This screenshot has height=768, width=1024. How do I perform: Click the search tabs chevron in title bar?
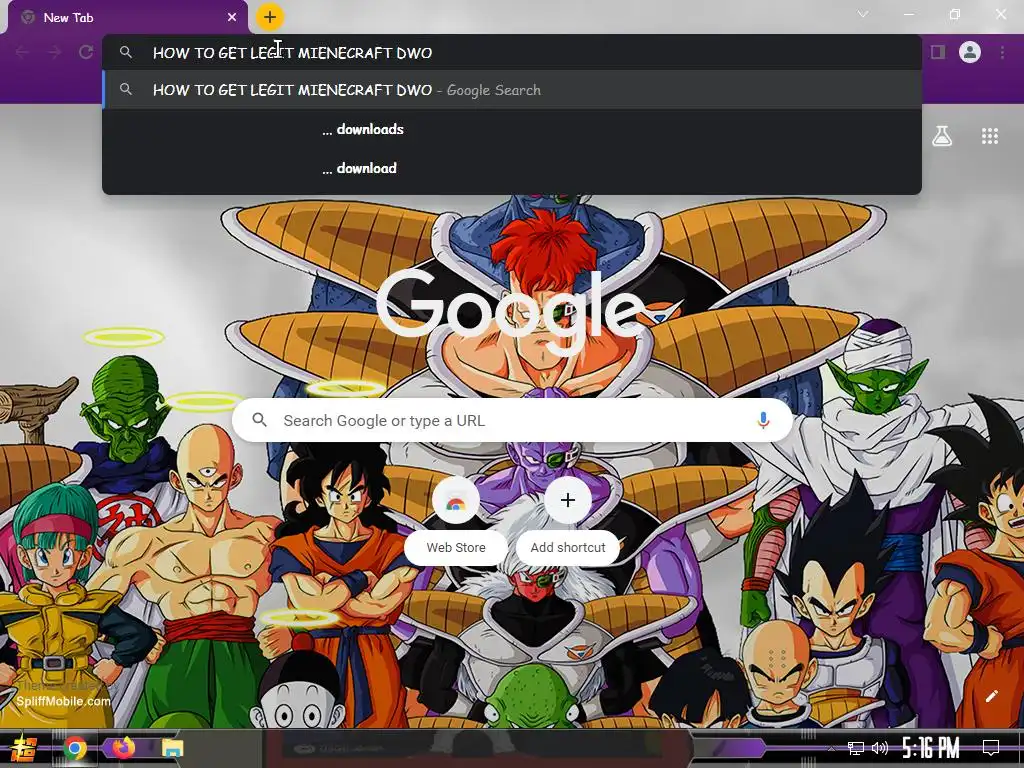tap(863, 14)
